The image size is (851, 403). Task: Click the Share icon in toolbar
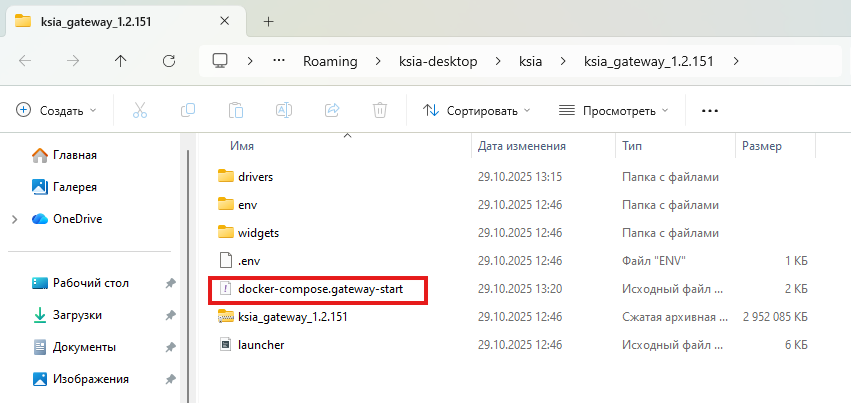click(x=332, y=110)
